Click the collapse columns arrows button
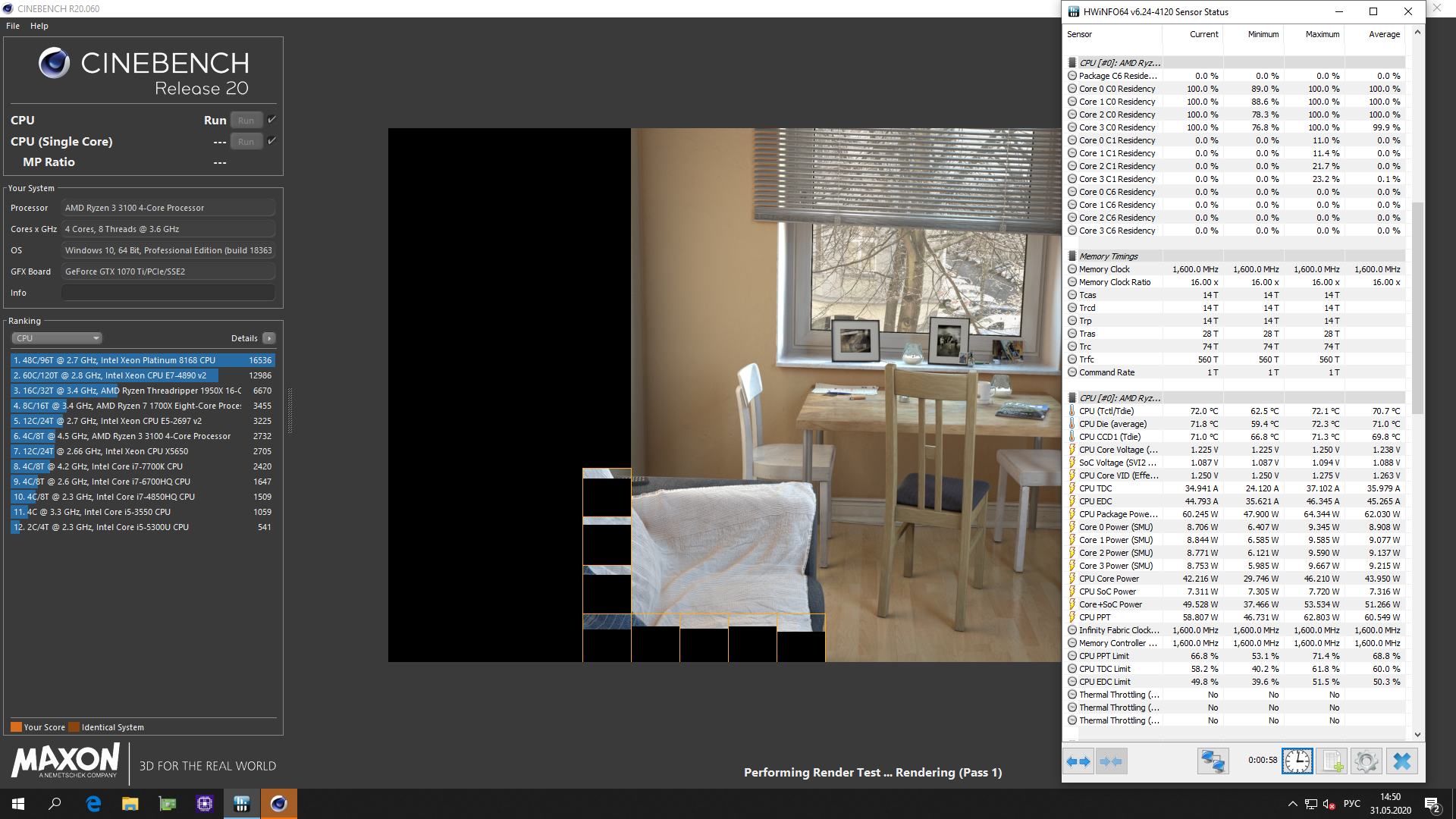 tap(1111, 761)
